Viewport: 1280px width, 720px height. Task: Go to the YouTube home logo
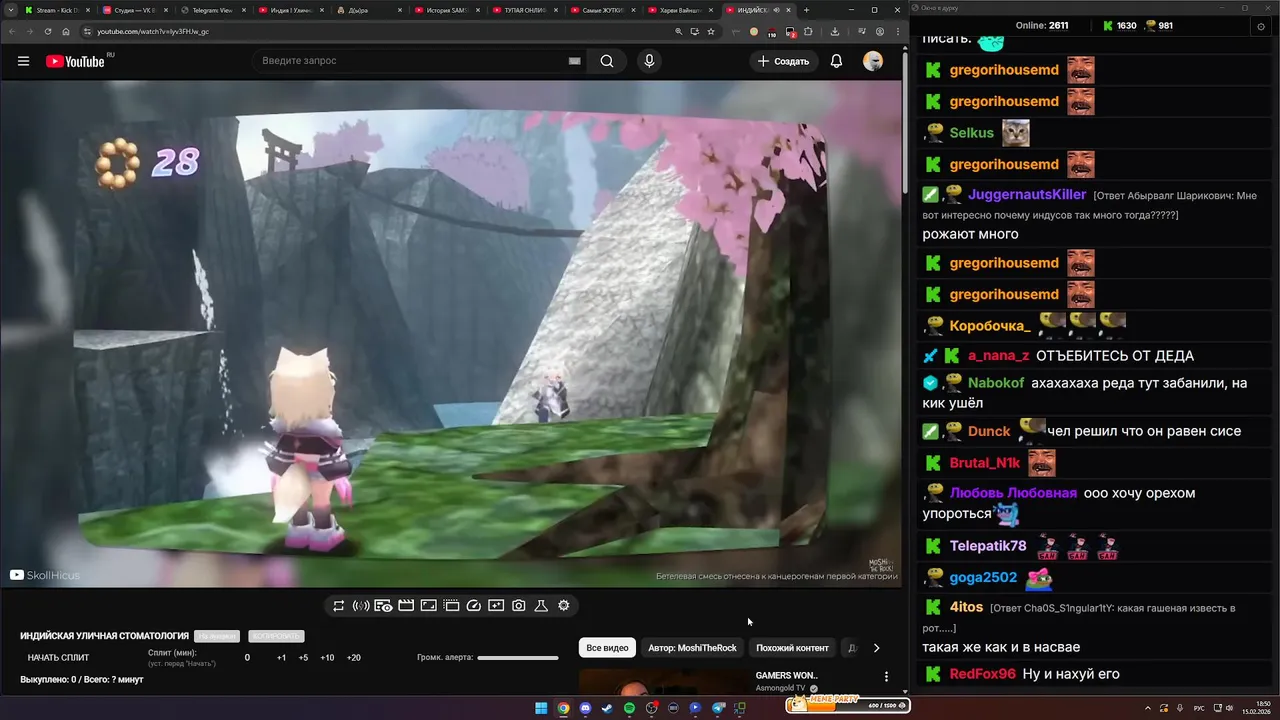tap(75, 61)
